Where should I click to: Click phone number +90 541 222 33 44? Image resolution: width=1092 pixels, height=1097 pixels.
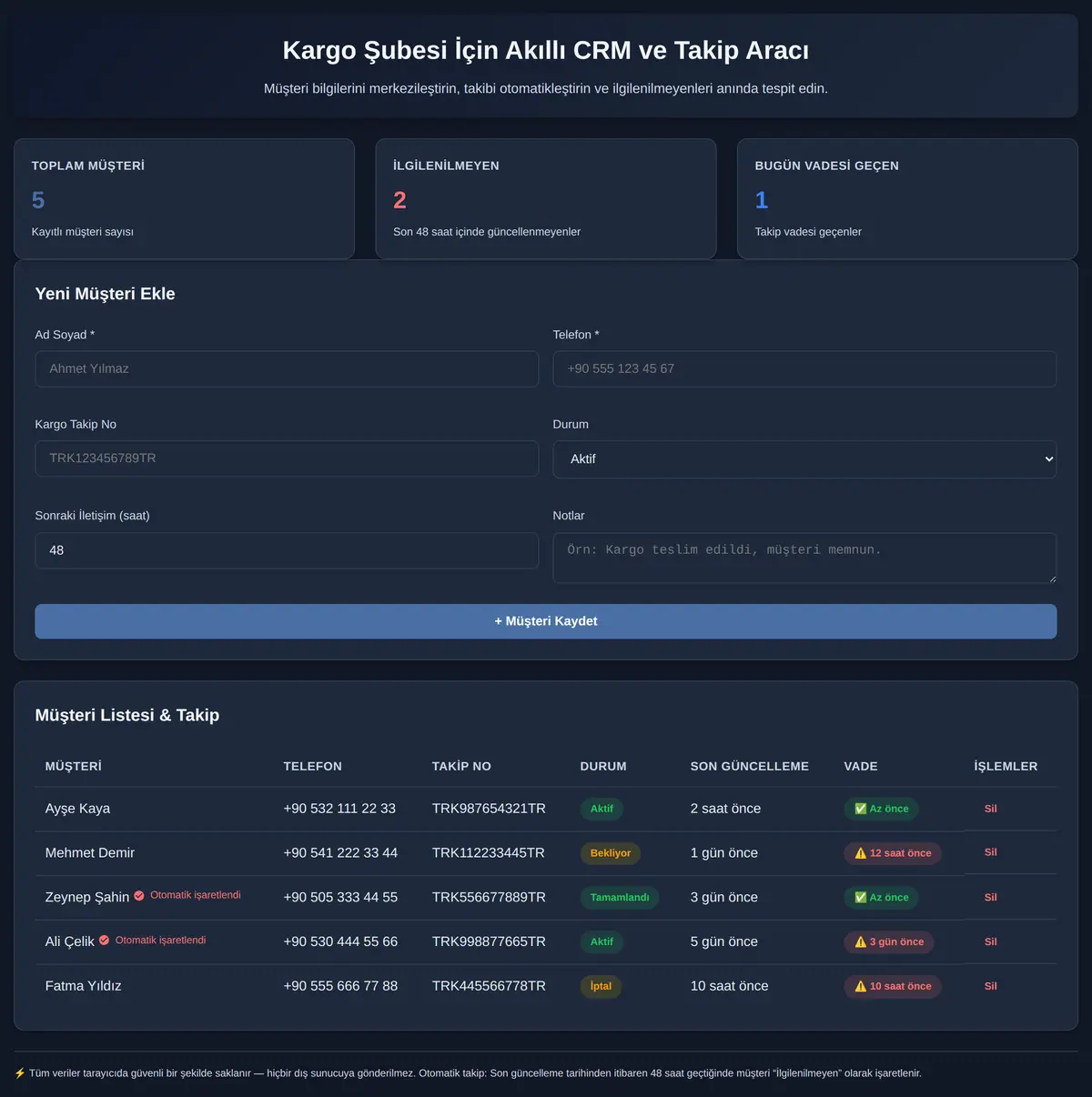coord(340,853)
